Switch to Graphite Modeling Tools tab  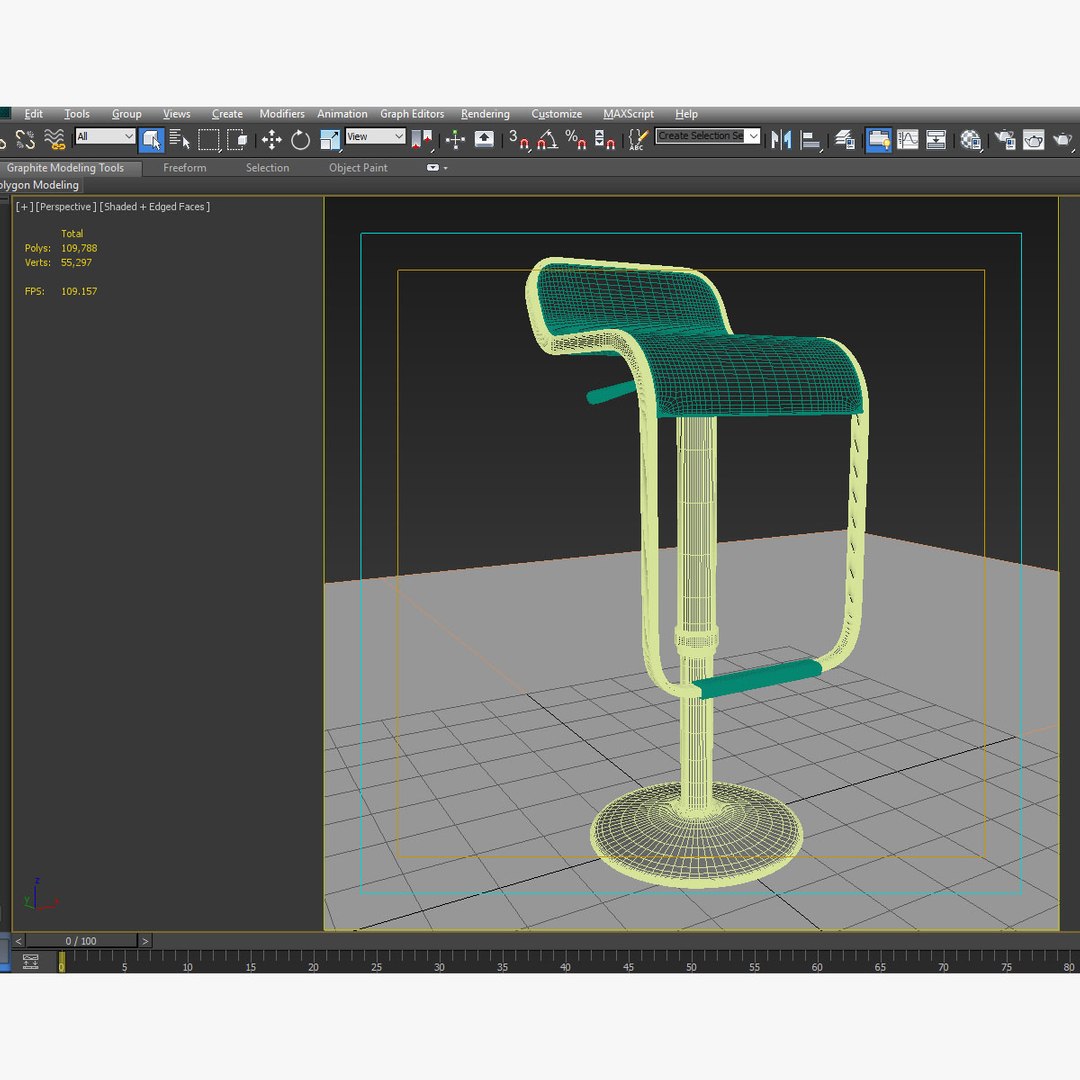pyautogui.click(x=65, y=167)
